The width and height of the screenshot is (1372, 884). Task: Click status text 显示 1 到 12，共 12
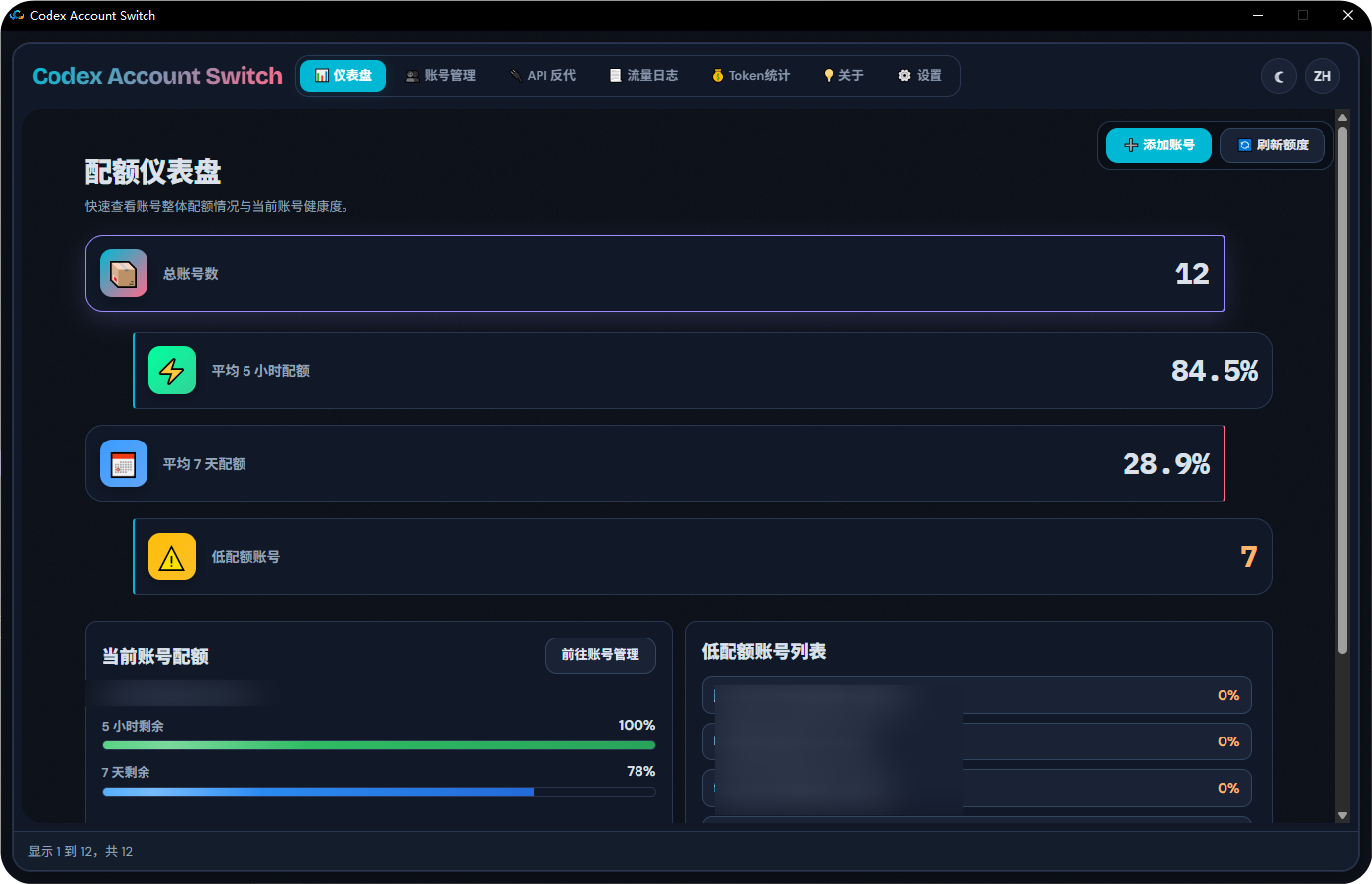point(80,852)
